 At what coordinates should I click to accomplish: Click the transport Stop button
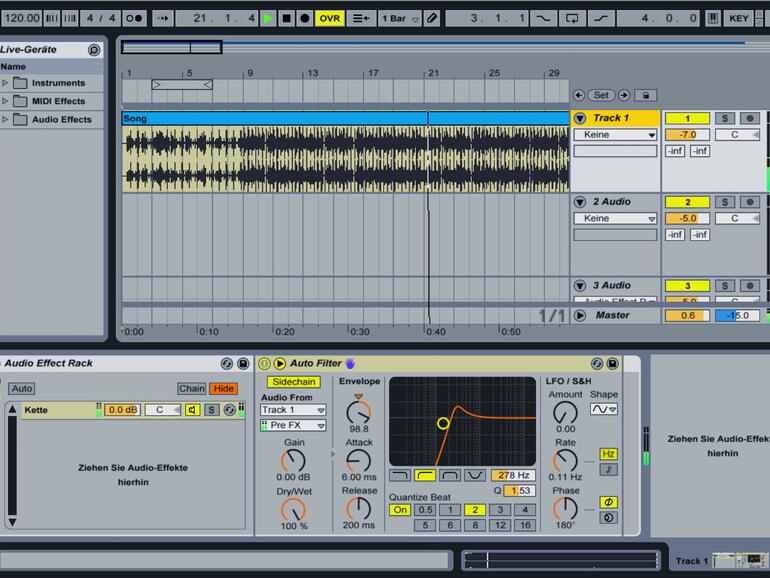pos(286,18)
